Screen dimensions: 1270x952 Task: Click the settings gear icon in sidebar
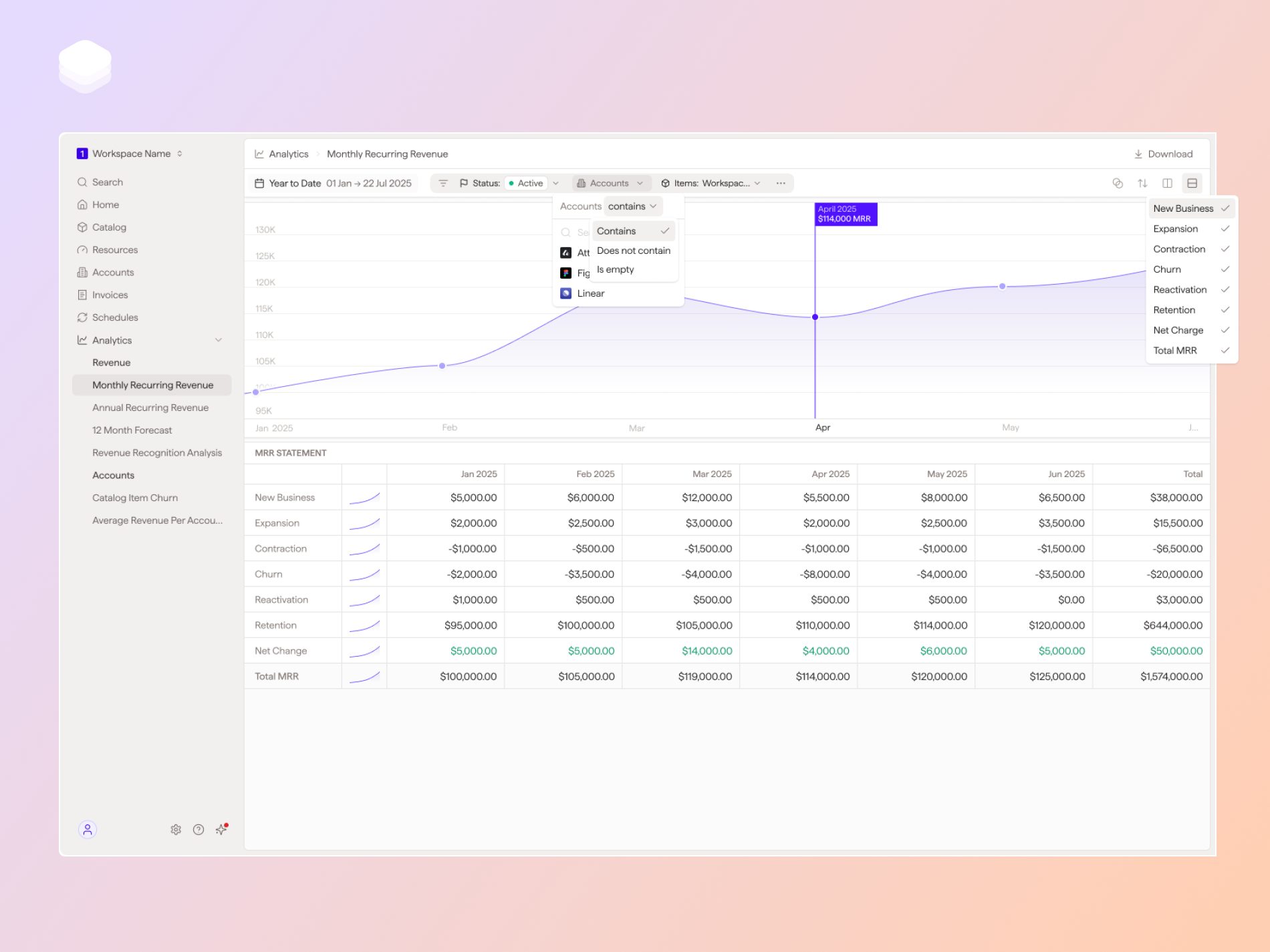(x=176, y=829)
